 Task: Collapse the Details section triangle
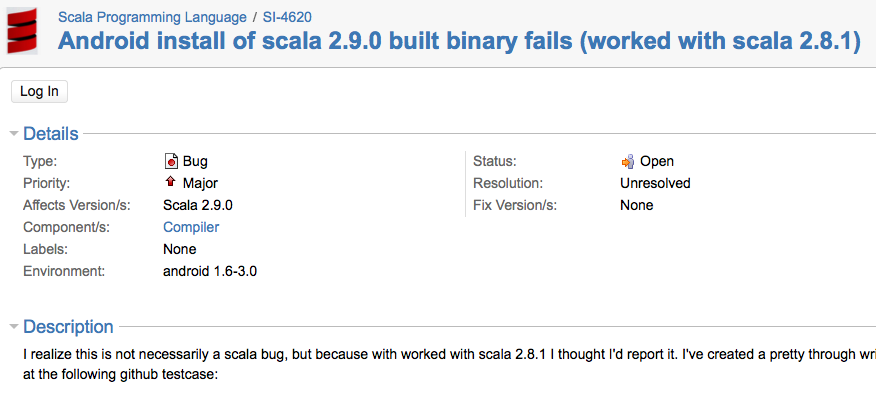pos(14,134)
